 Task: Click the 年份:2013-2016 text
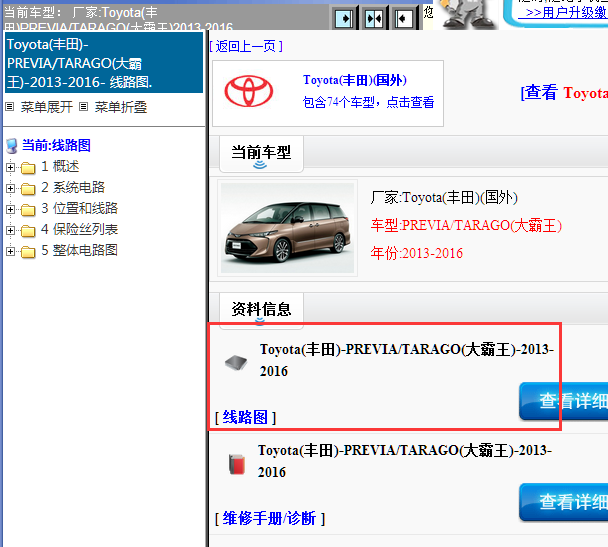(x=416, y=253)
